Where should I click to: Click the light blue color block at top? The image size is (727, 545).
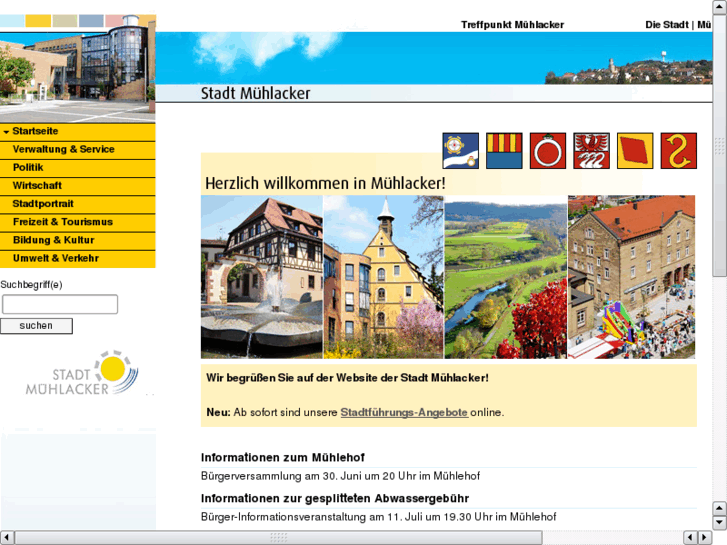click(12, 21)
